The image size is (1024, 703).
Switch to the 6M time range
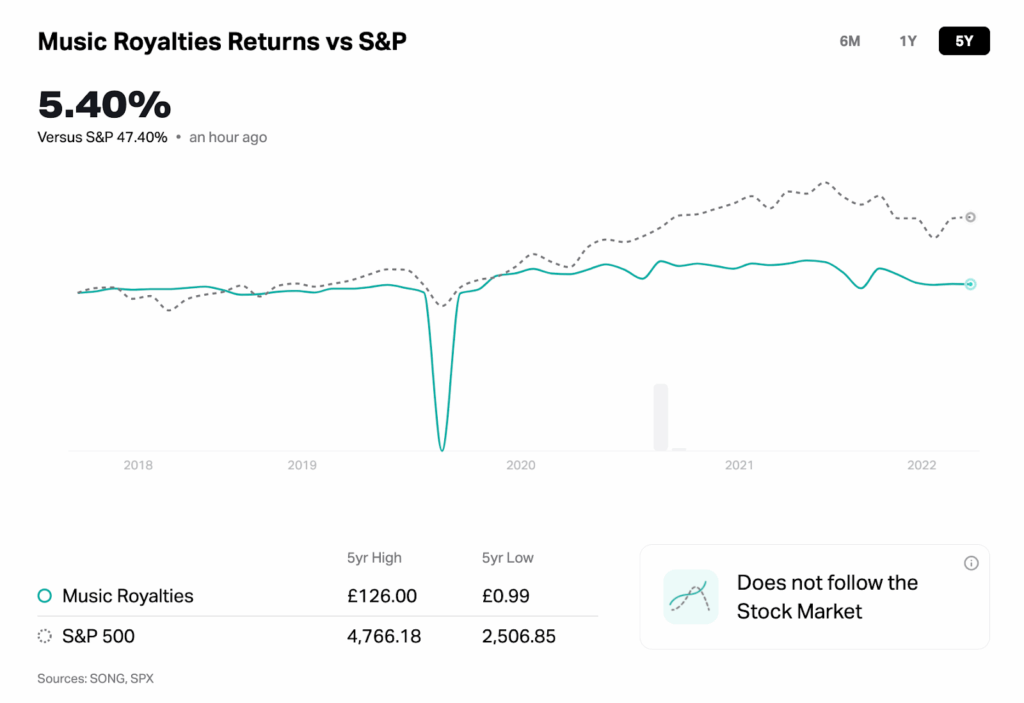coord(849,41)
